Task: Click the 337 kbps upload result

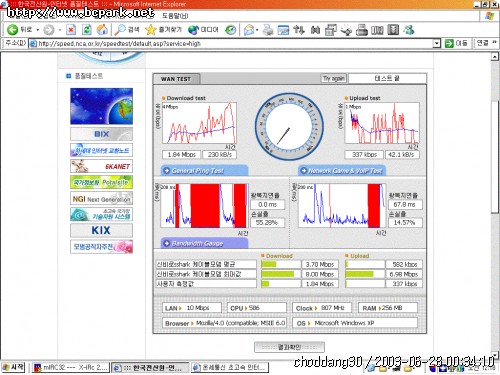Action: (364, 155)
